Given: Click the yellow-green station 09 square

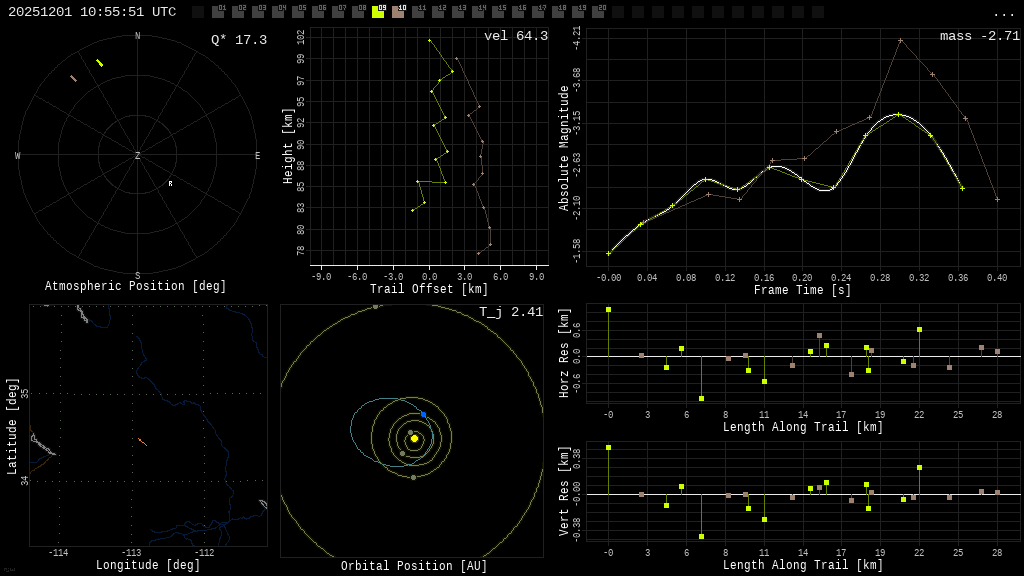Looking at the screenshot, I should [x=377, y=12].
